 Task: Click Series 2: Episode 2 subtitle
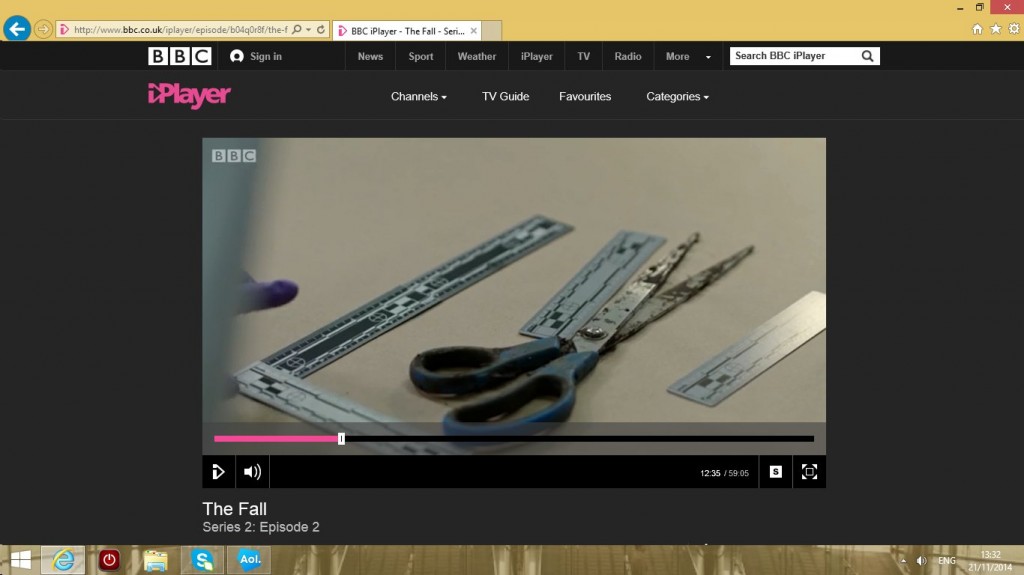tap(261, 527)
